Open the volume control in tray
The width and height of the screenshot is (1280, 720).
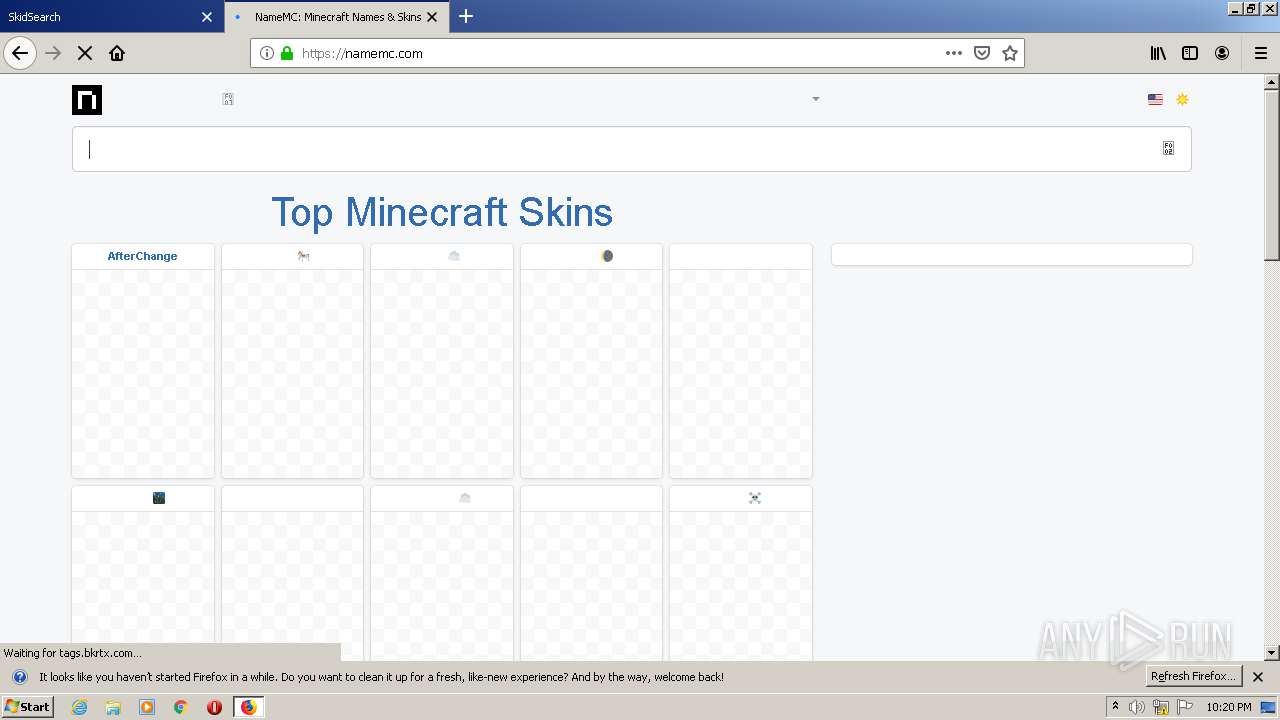point(1137,707)
